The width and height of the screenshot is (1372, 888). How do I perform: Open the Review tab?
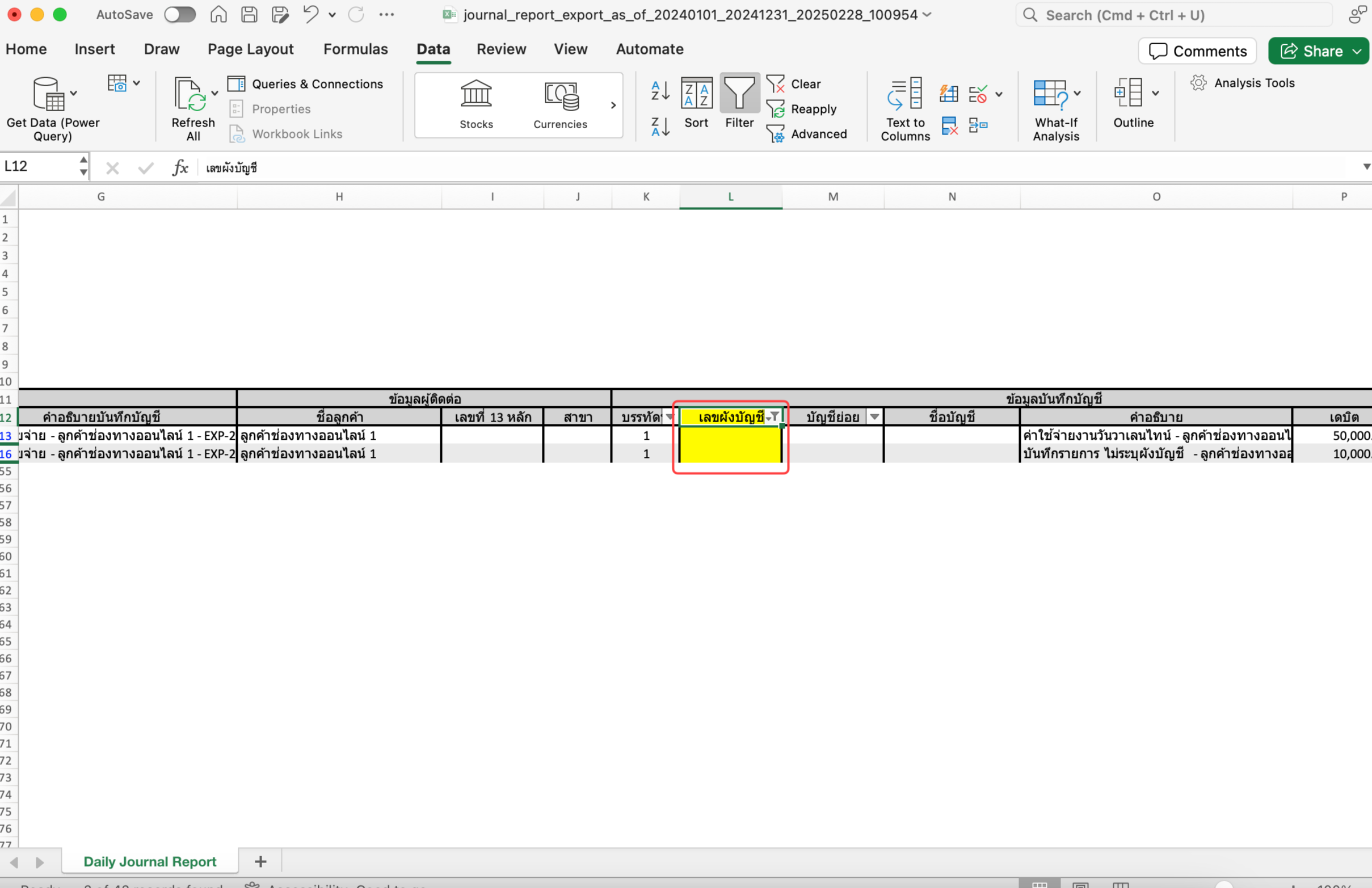(502, 49)
